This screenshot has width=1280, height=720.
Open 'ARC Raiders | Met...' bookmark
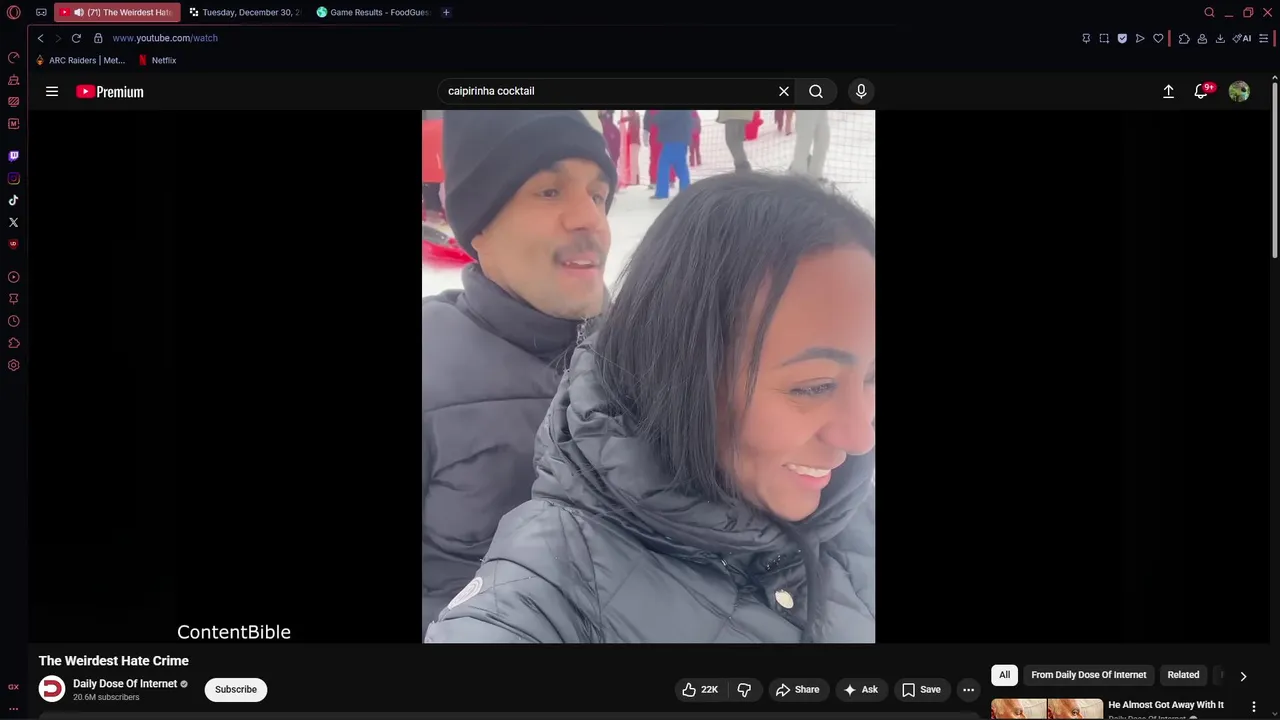pyautogui.click(x=81, y=60)
